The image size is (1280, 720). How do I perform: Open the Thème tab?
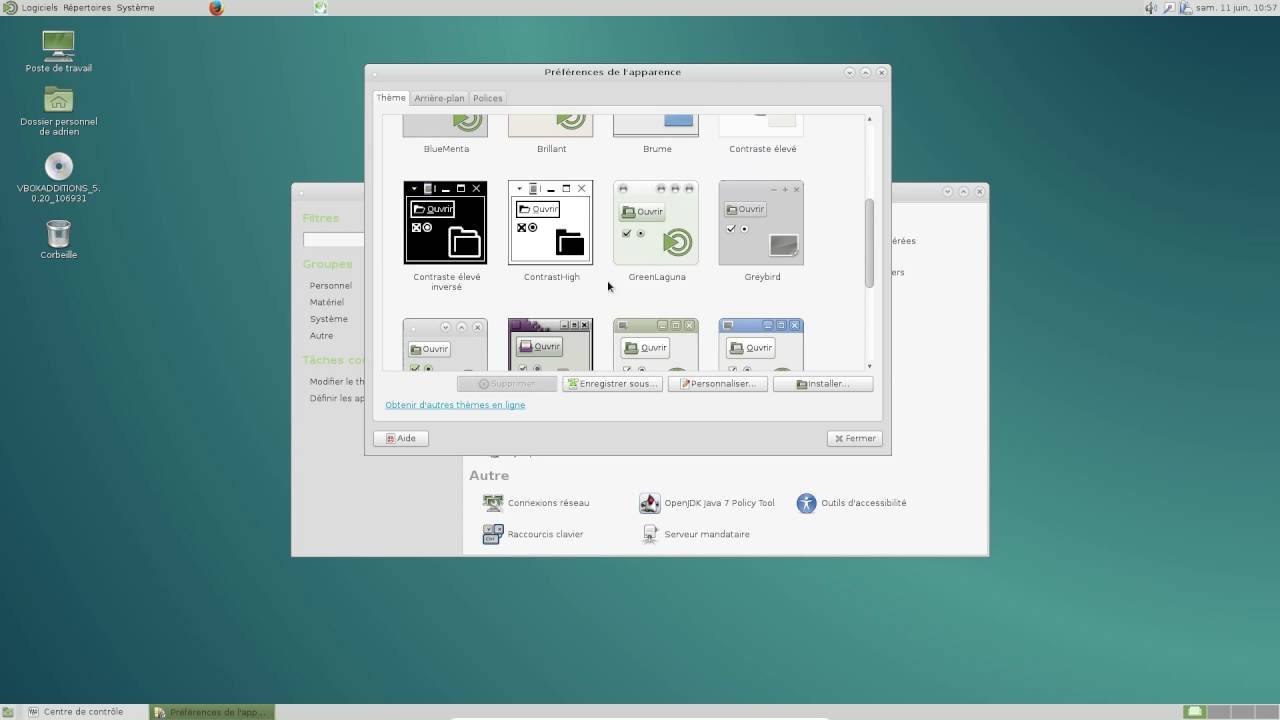pos(391,98)
